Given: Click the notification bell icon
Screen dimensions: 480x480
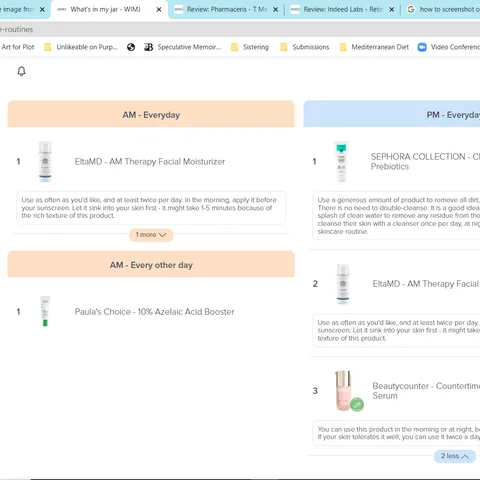Looking at the screenshot, I should pos(21,71).
